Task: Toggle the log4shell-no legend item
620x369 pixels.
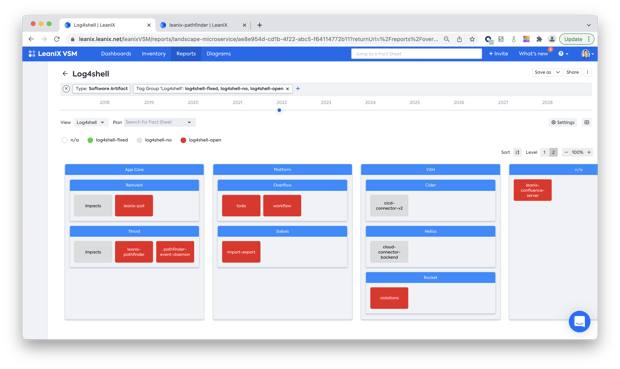Action: 154,140
